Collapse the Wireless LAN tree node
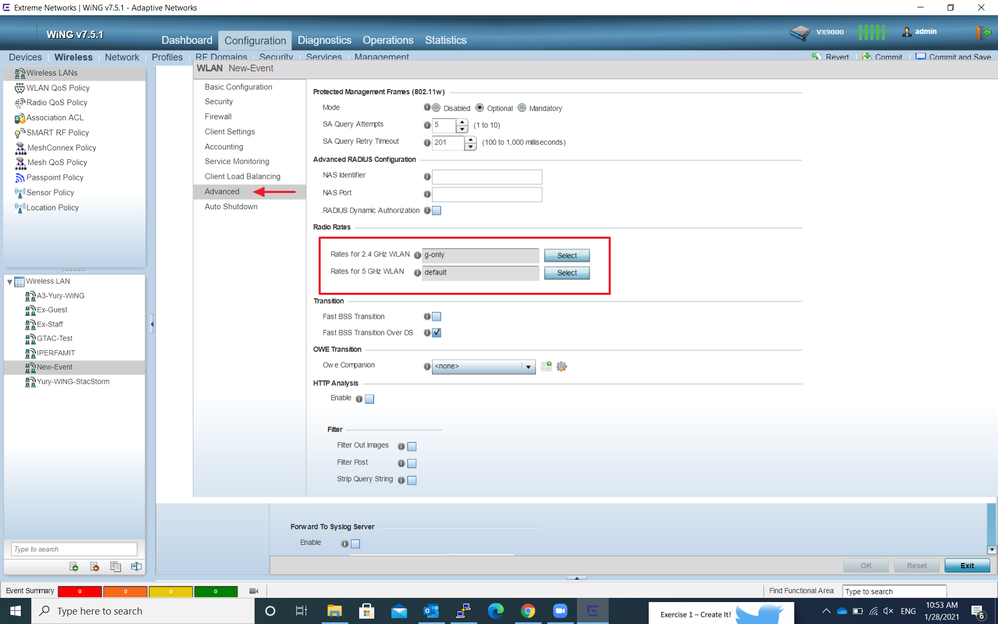The width and height of the screenshot is (998, 624). coord(10,282)
